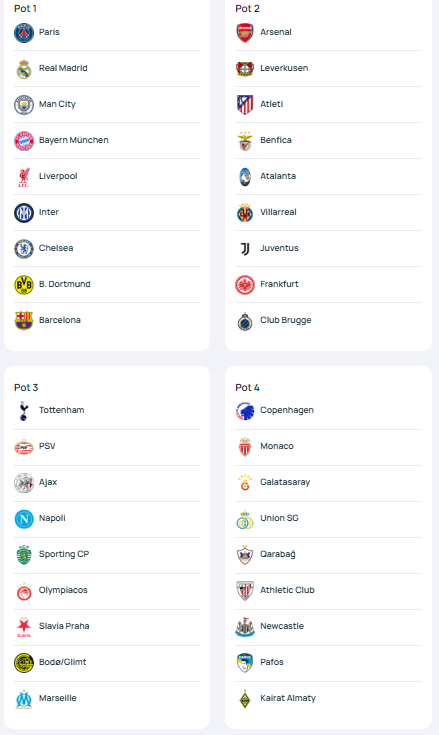The image size is (439, 735).
Task: Select the Galatasaray crest icon
Action: (245, 483)
